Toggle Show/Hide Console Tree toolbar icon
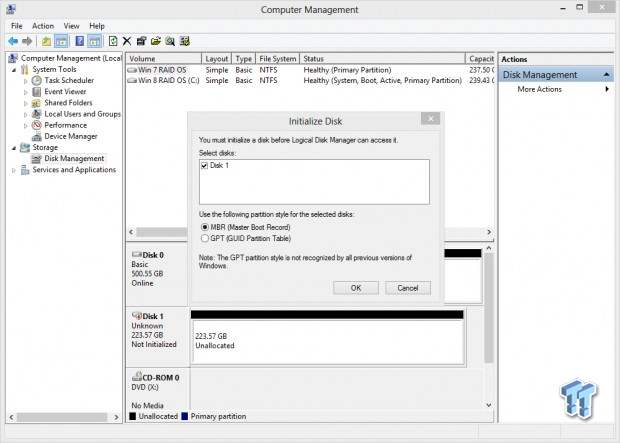 tap(61, 41)
